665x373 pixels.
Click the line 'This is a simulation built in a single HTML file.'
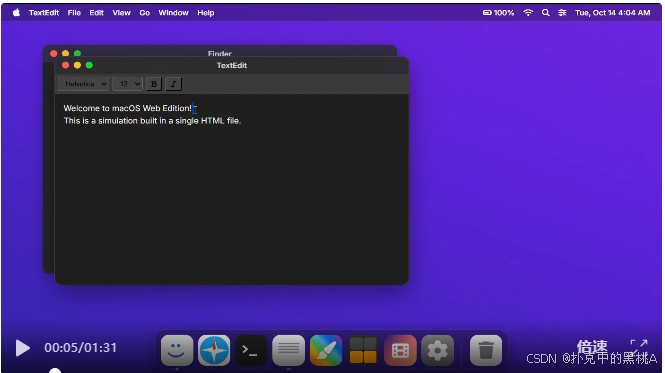[152, 121]
